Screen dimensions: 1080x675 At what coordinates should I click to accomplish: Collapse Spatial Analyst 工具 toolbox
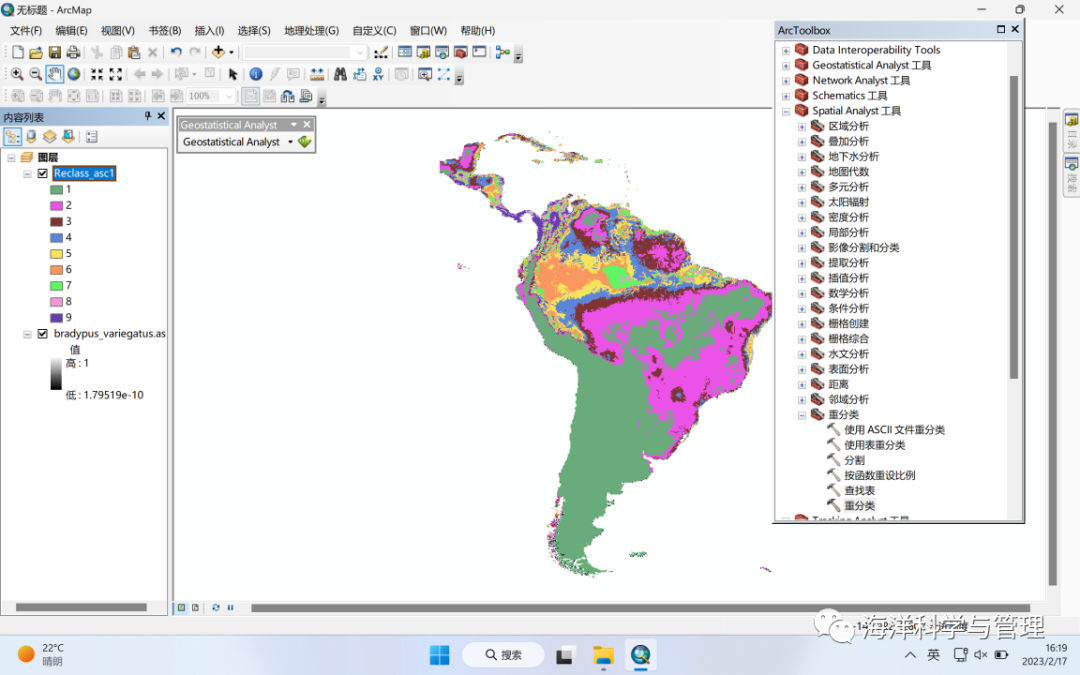(786, 111)
